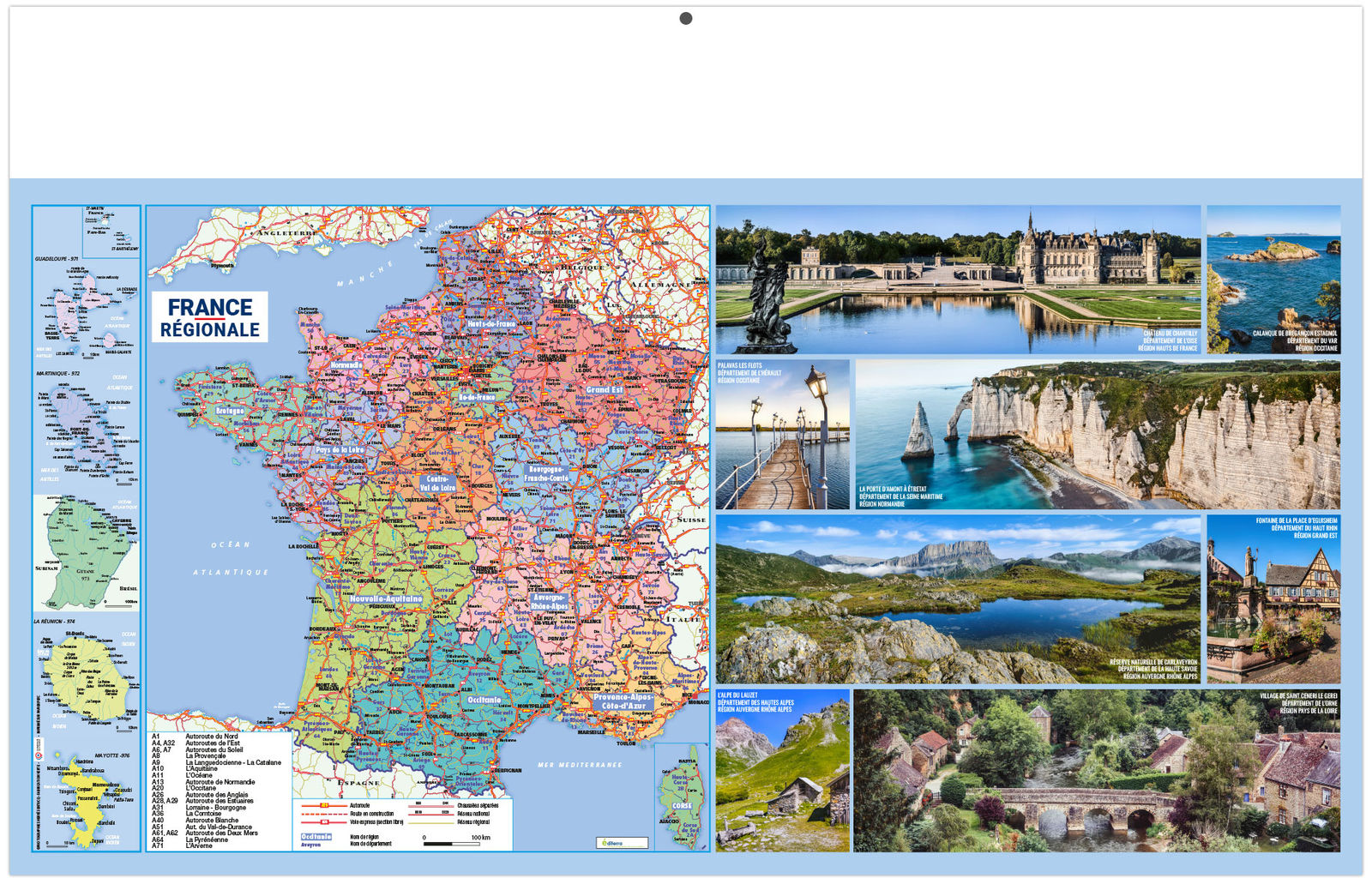Click the hanging hole at the top
The width and height of the screenshot is (1372, 884).
click(x=685, y=19)
